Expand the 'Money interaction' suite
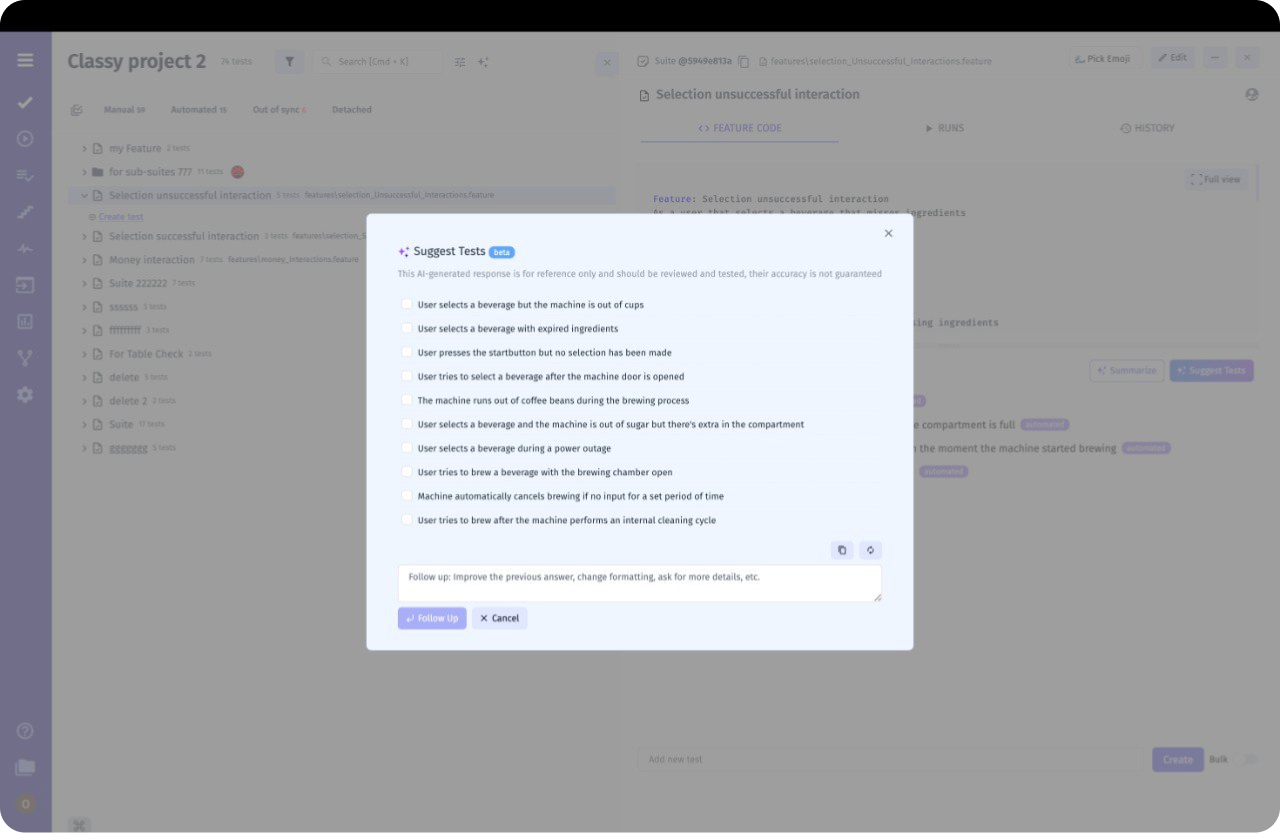 (x=85, y=259)
